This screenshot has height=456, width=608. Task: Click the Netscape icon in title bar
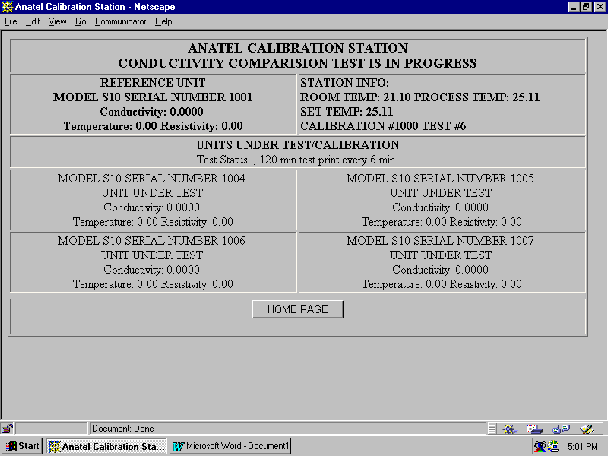coord(7,7)
